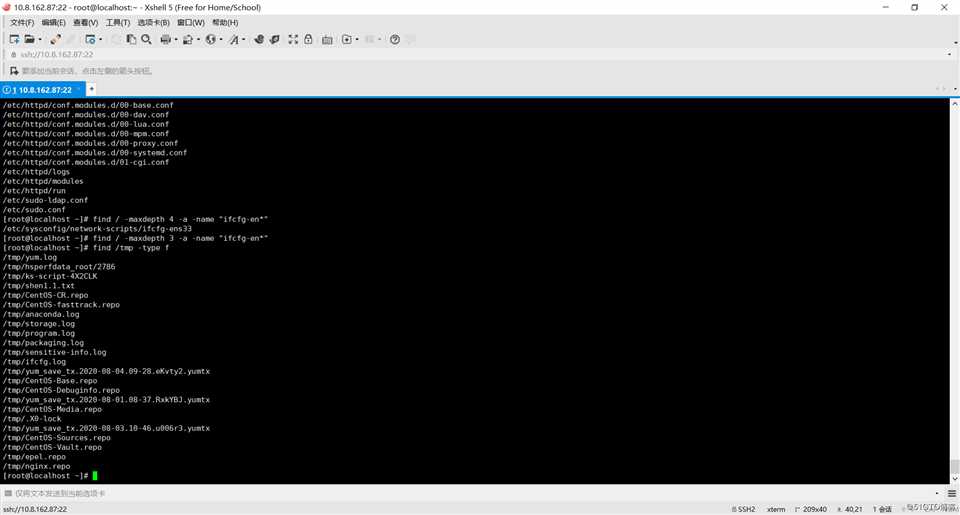The height and width of the screenshot is (515, 960).
Task: Open the key mapping keyboard icon
Action: click(328, 39)
